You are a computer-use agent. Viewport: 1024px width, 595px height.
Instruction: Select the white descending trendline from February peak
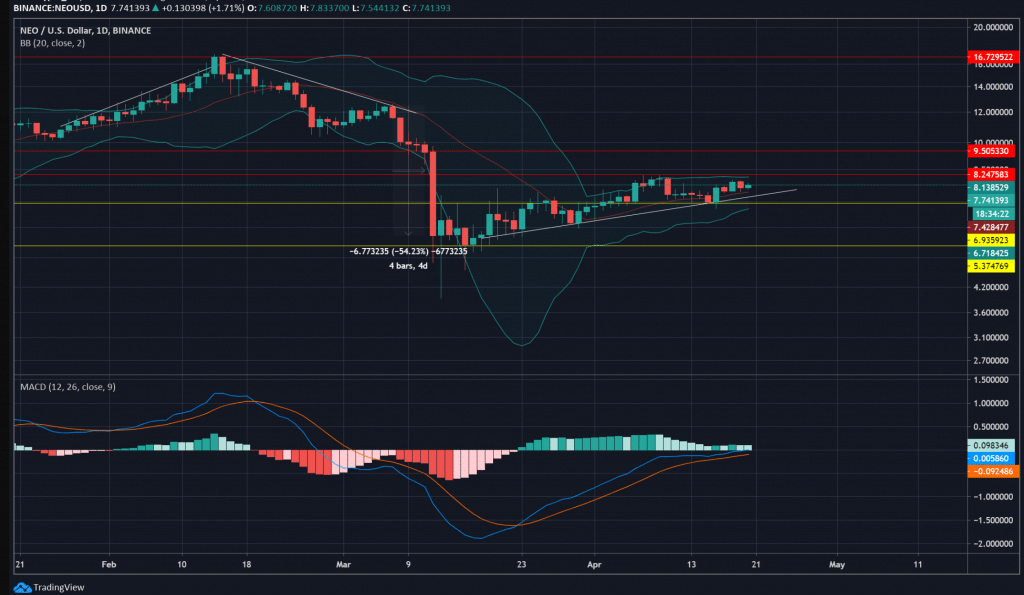(320, 84)
